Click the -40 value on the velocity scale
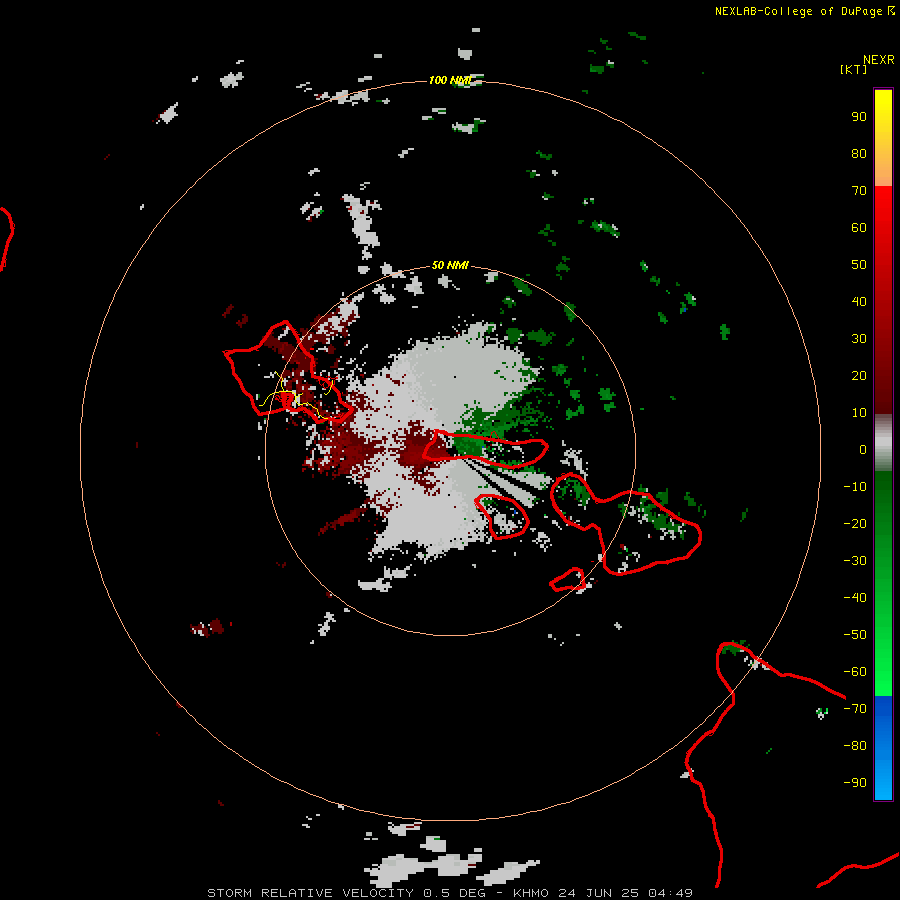Screen dimensions: 900x900 pos(855,598)
